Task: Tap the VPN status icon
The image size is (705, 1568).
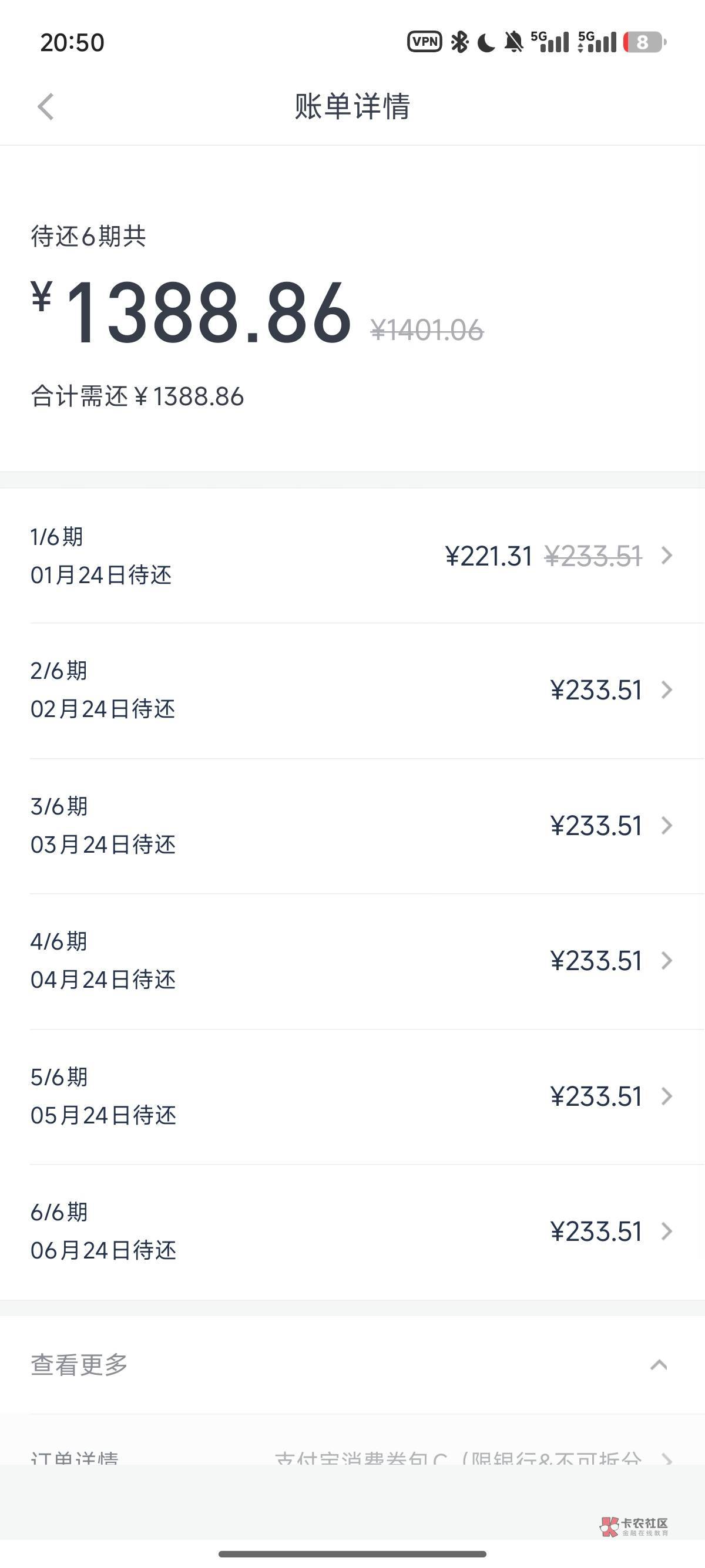Action: pos(424,41)
